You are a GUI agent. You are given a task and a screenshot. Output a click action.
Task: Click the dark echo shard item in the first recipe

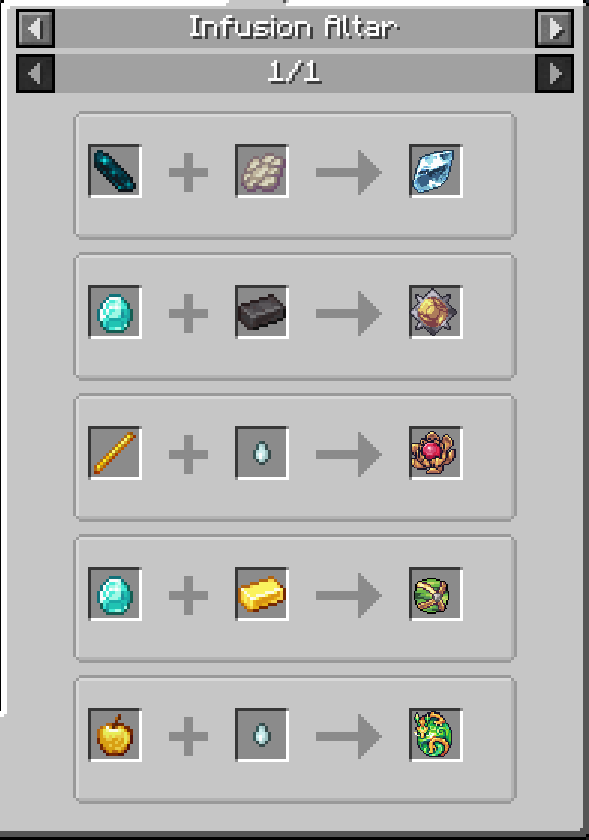point(115,171)
